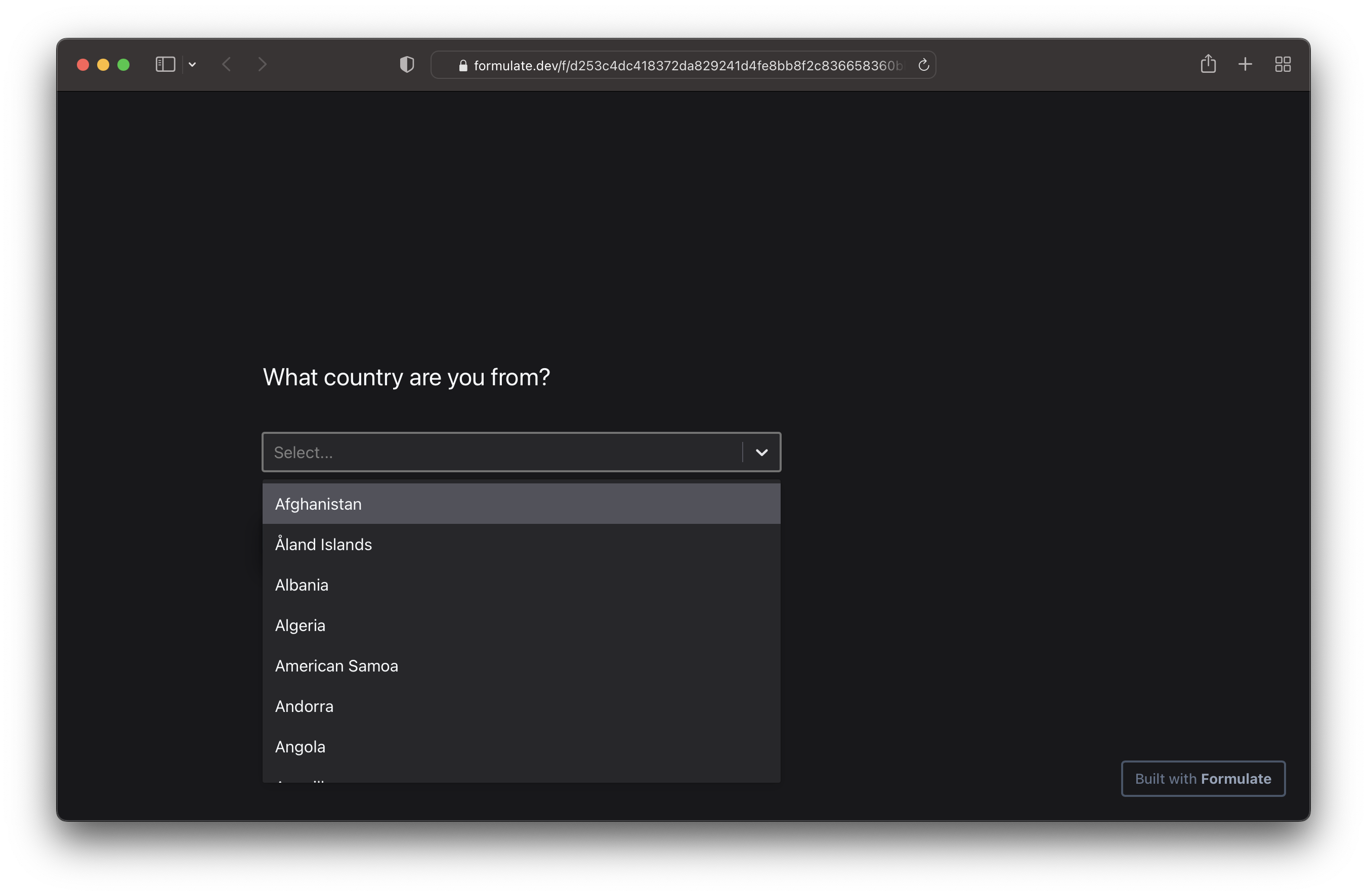The height and width of the screenshot is (896, 1367).
Task: Choose Åland Islands from the list
Action: pos(521,544)
